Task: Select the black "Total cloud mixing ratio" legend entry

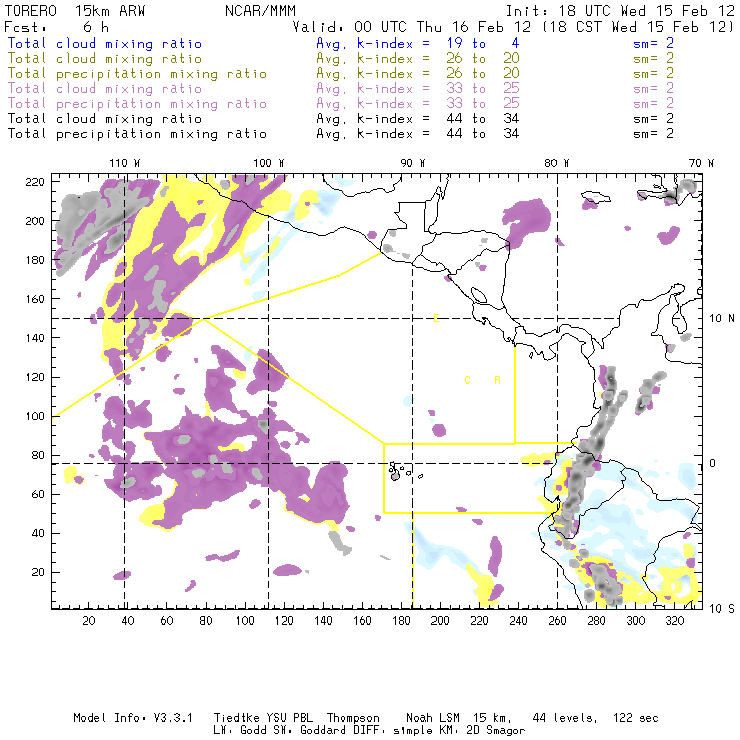Action: 105,118
